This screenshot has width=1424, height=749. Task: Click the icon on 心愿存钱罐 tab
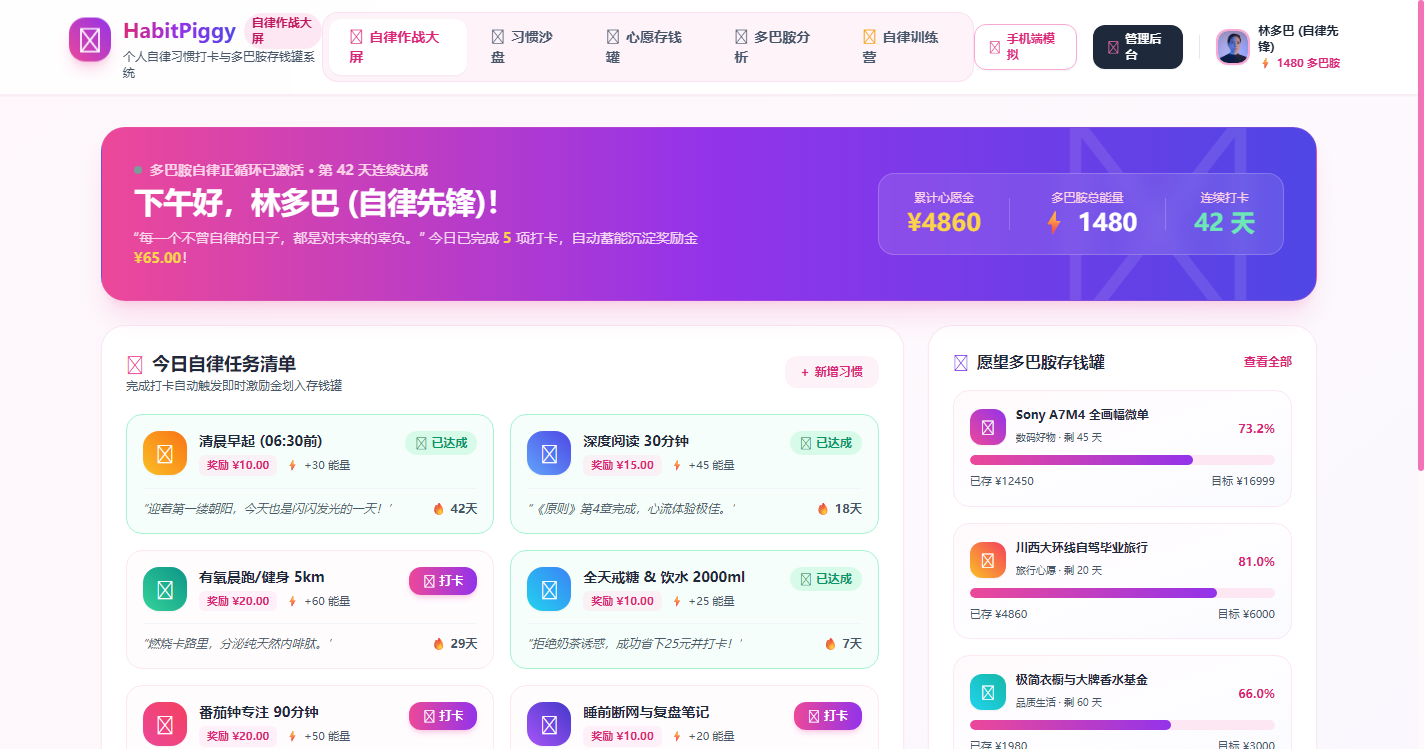pos(613,37)
